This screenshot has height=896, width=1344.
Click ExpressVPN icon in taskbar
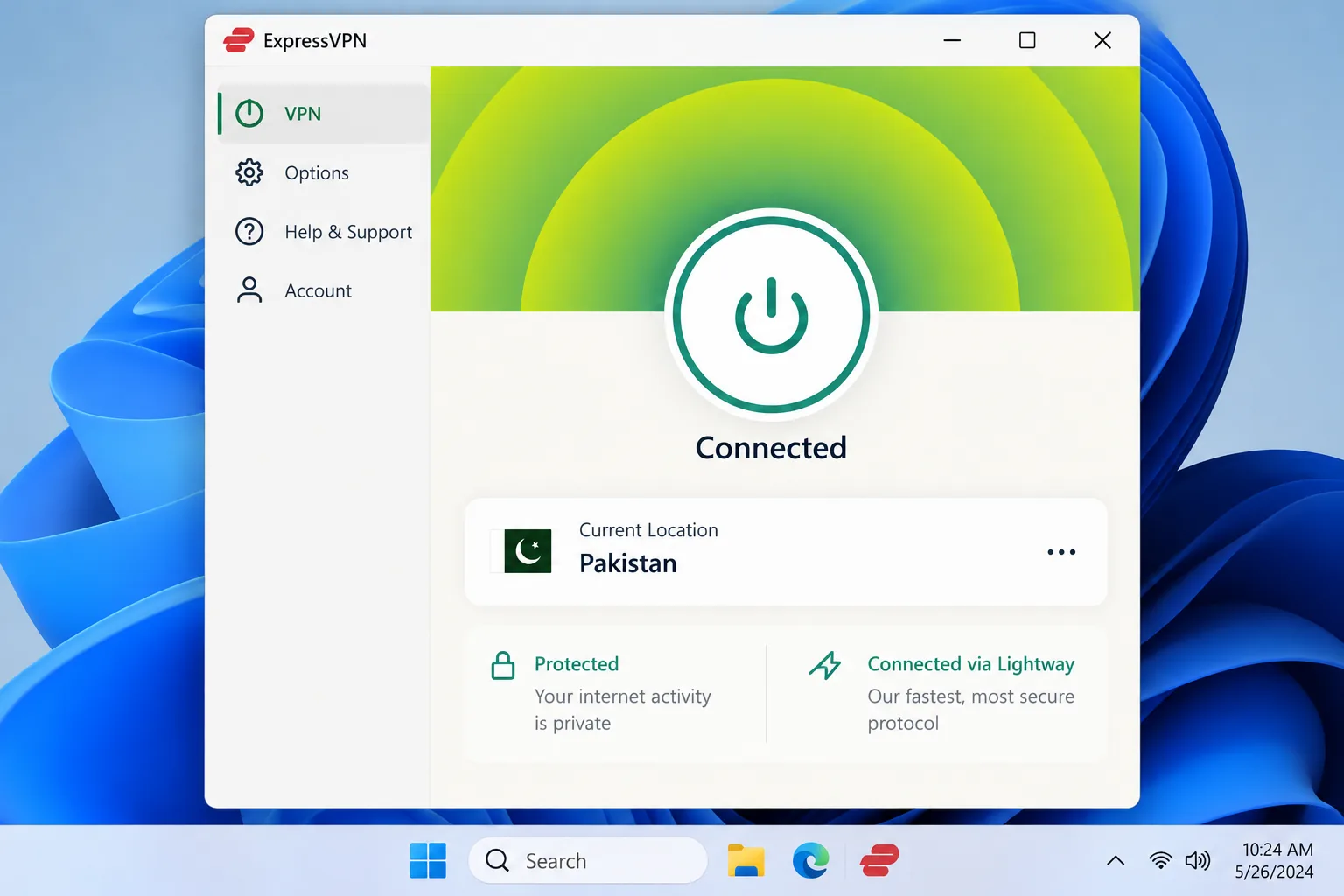(879, 860)
